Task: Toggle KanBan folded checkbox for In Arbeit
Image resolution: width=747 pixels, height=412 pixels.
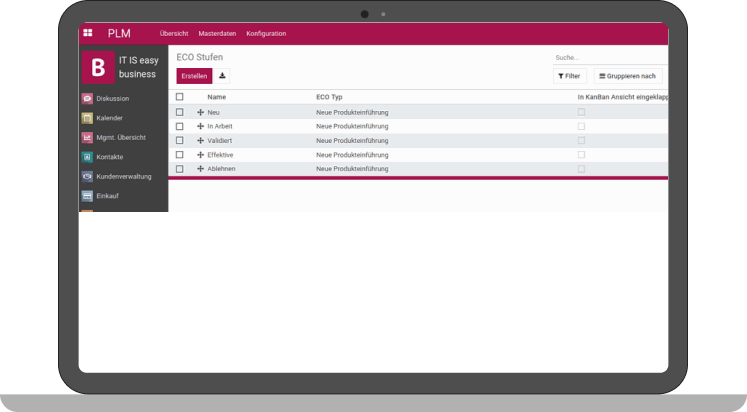Action: [x=582, y=126]
